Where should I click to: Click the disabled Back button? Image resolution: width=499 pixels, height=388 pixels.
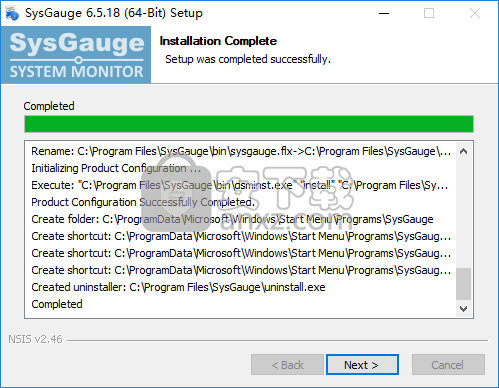pyautogui.click(x=287, y=365)
